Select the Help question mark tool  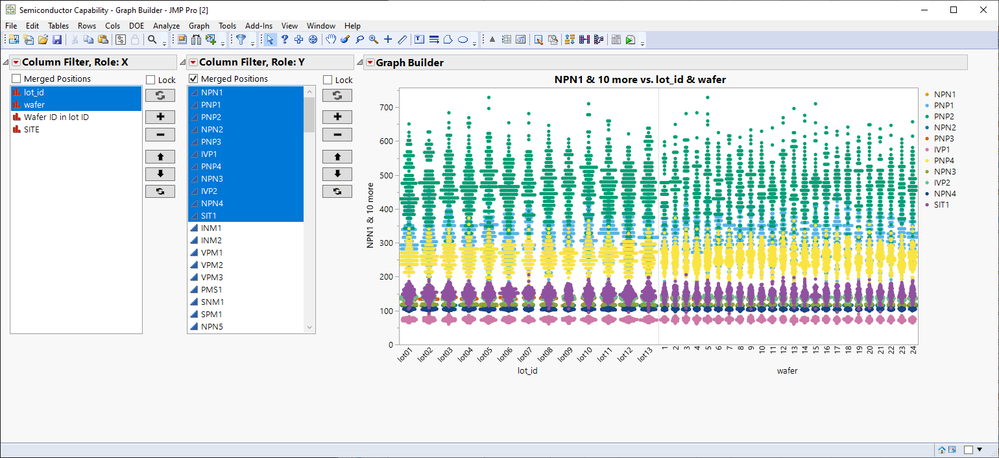pos(284,40)
